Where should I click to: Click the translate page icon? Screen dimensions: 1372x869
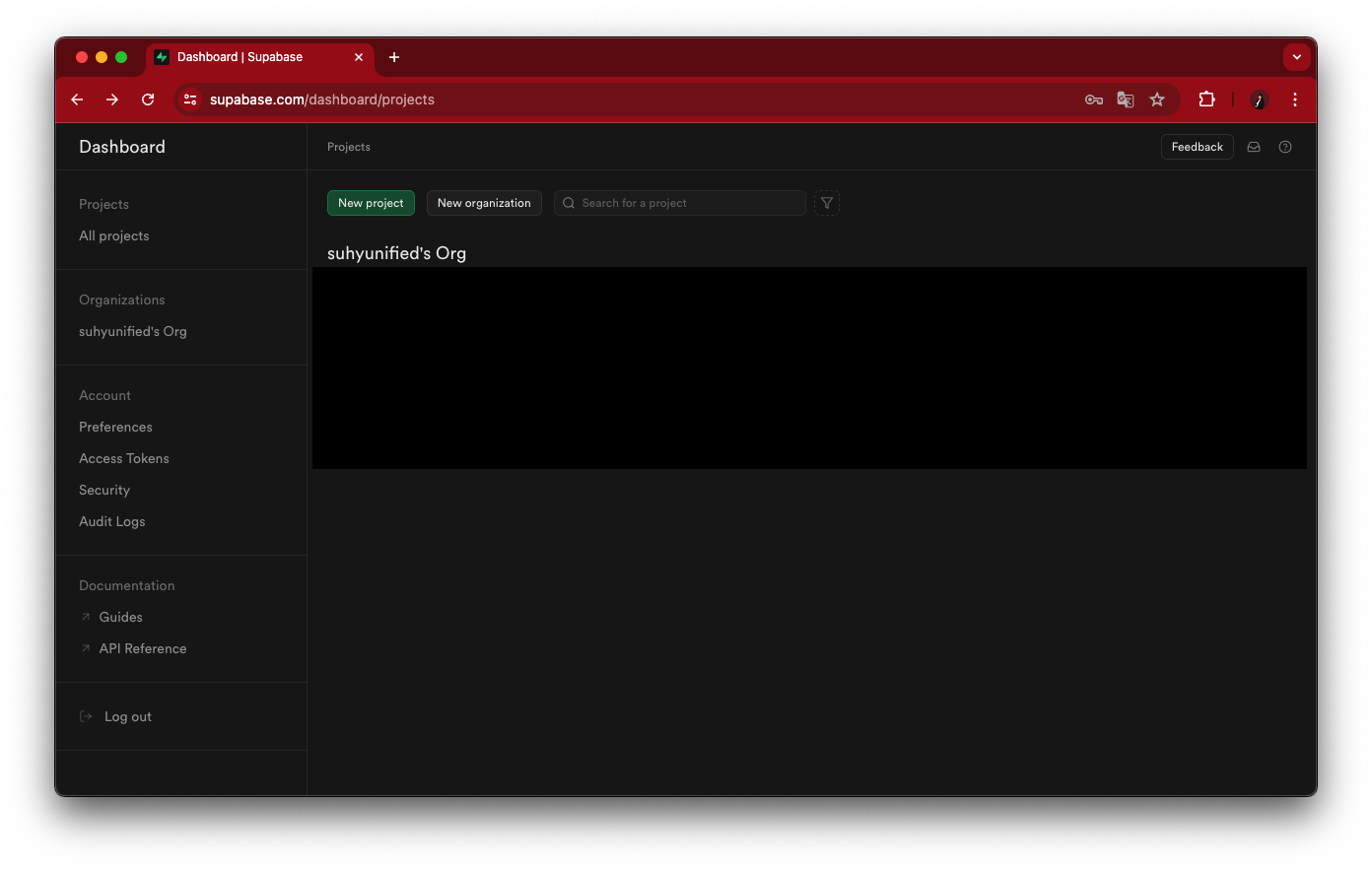coord(1126,100)
